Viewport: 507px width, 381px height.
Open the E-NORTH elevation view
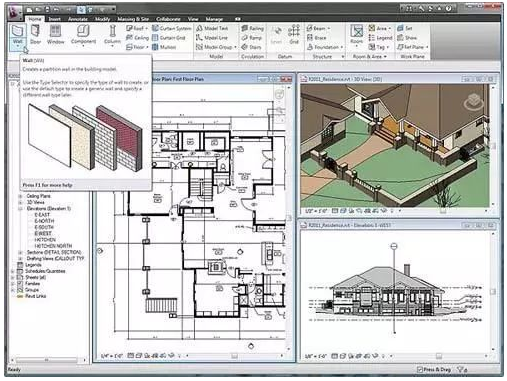(x=44, y=221)
